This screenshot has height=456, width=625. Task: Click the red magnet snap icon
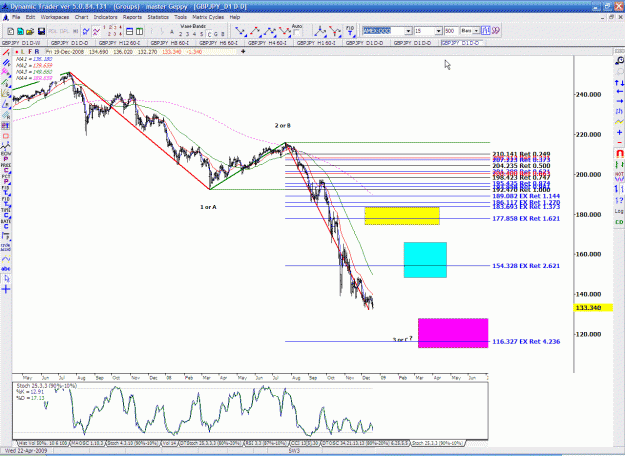click(619, 153)
